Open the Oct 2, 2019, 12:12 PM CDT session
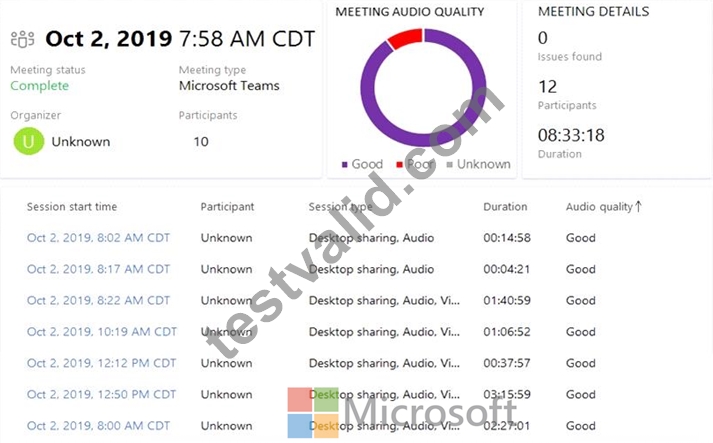Image resolution: width=713 pixels, height=443 pixels. (101, 363)
